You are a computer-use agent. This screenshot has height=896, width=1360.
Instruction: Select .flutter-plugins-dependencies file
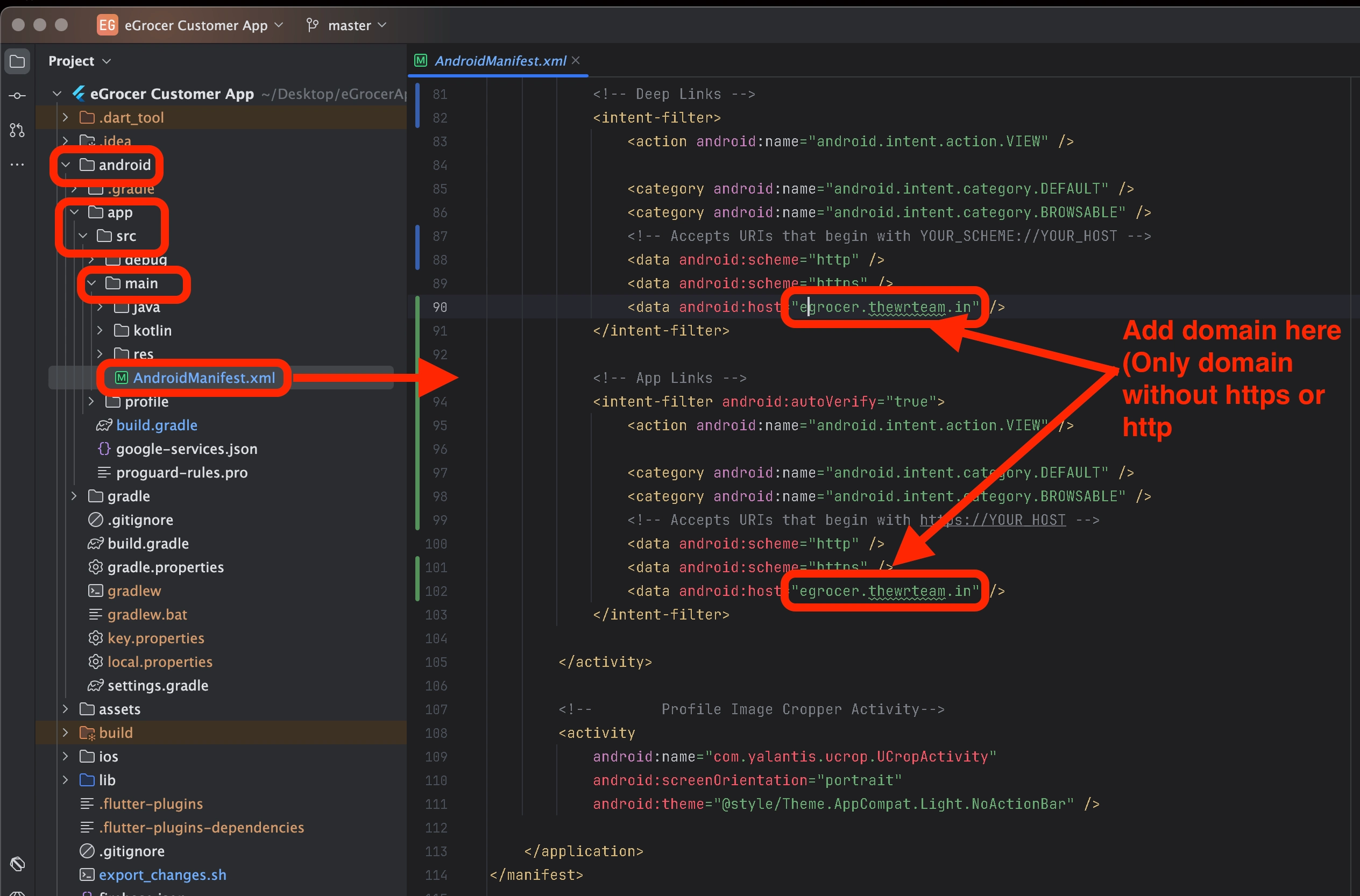pyautogui.click(x=201, y=827)
